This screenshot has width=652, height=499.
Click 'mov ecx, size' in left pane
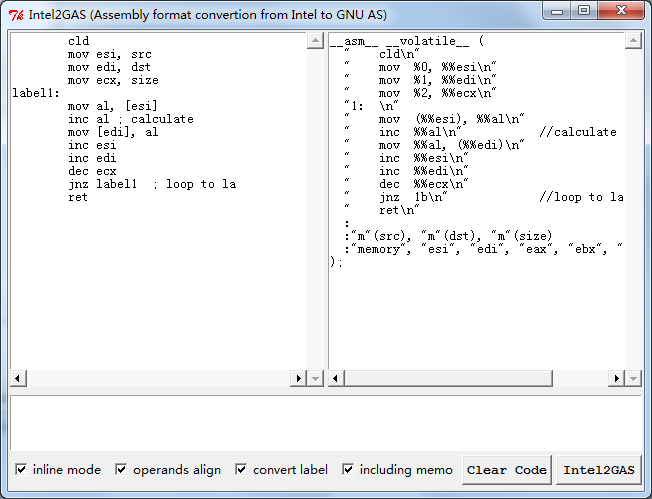[113, 80]
